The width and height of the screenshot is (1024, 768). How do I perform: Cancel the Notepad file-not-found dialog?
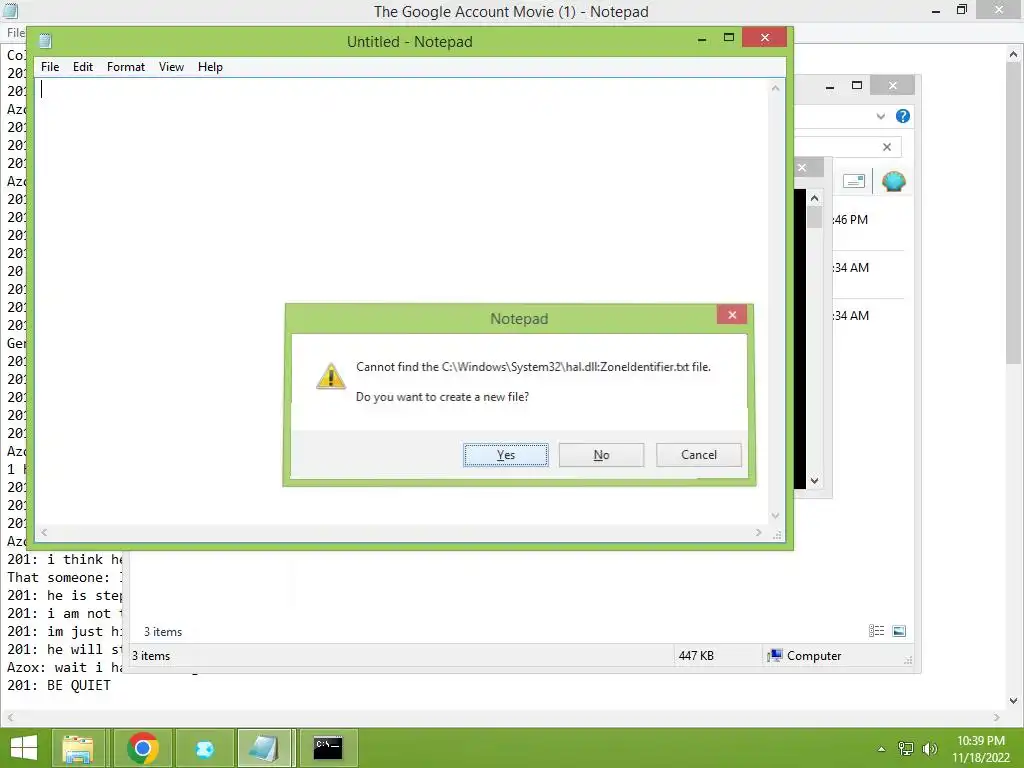[x=698, y=455]
